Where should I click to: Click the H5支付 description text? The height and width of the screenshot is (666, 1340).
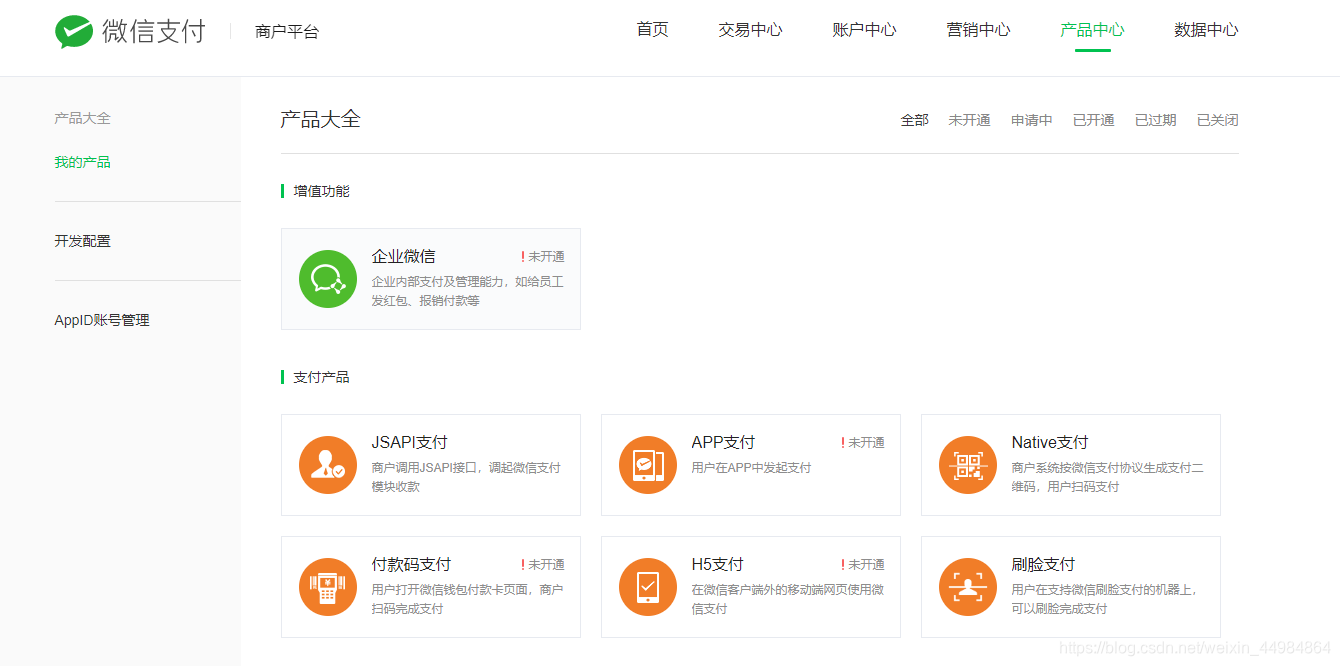pyautogui.click(x=787, y=599)
